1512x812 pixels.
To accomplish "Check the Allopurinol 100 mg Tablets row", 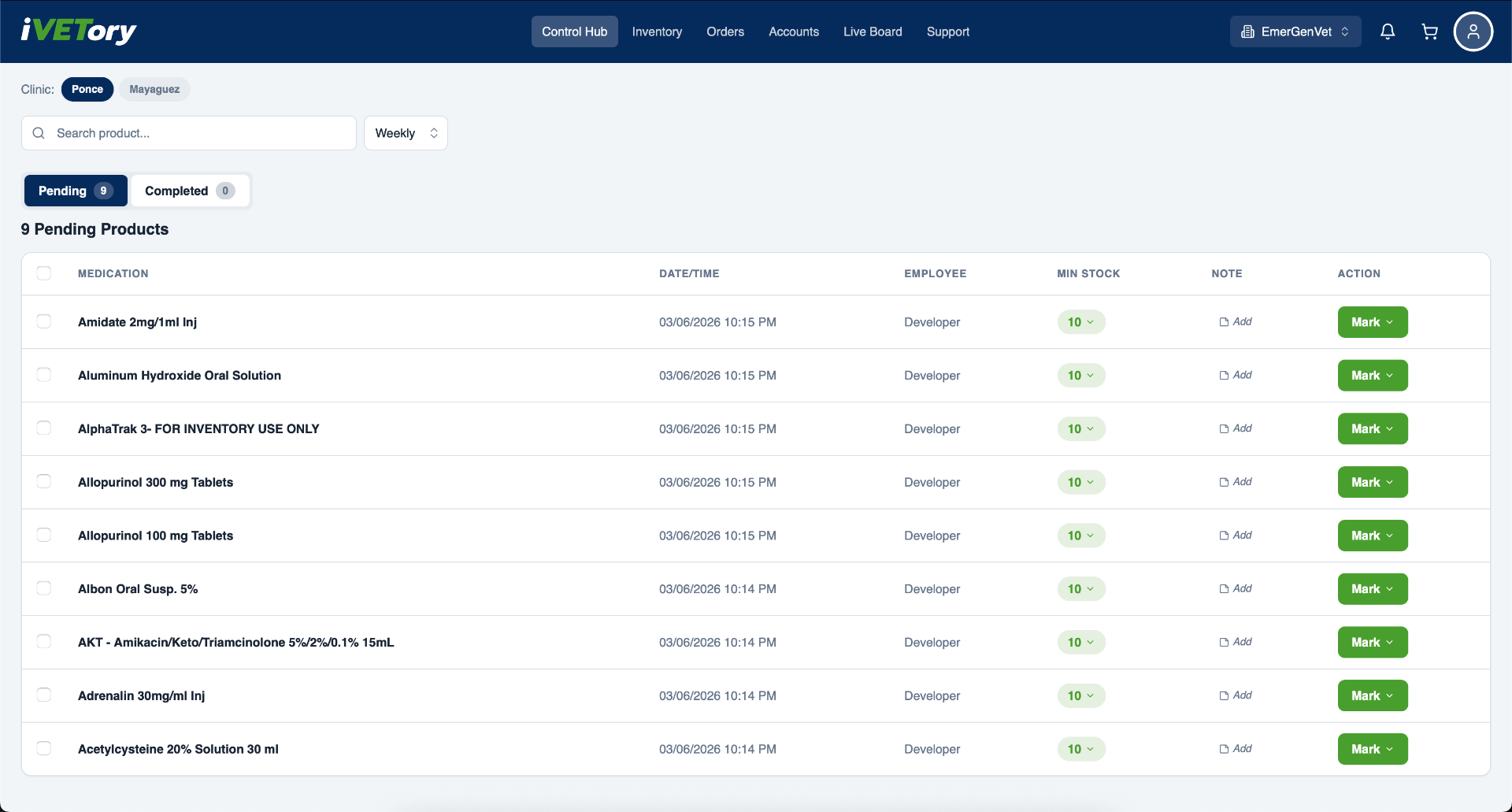I will [x=44, y=535].
